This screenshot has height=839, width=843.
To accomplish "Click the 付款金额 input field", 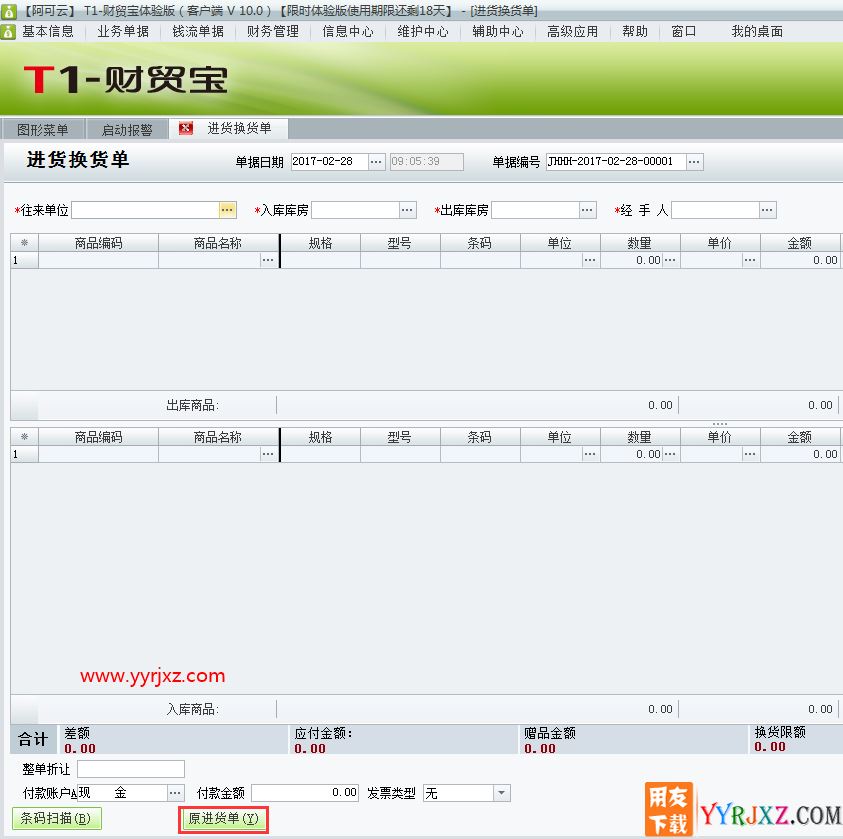I will (x=305, y=793).
